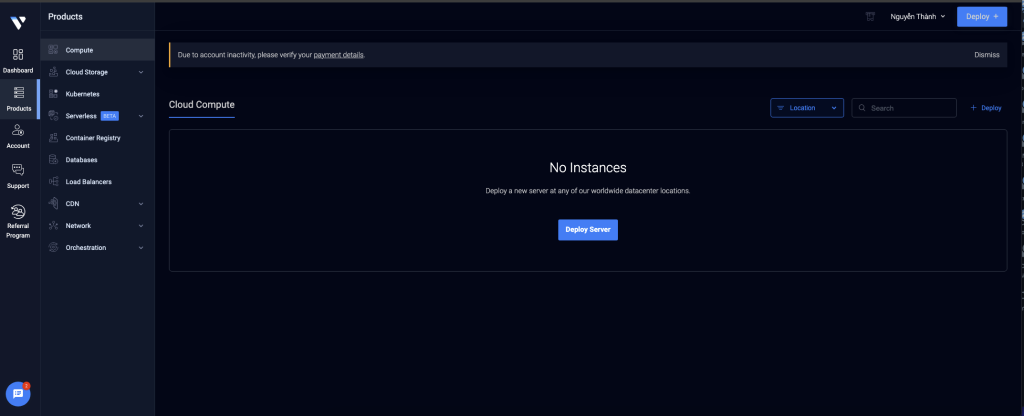Select the Products icon in sidebar
Screen dimensions: 1024x416
(18, 93)
